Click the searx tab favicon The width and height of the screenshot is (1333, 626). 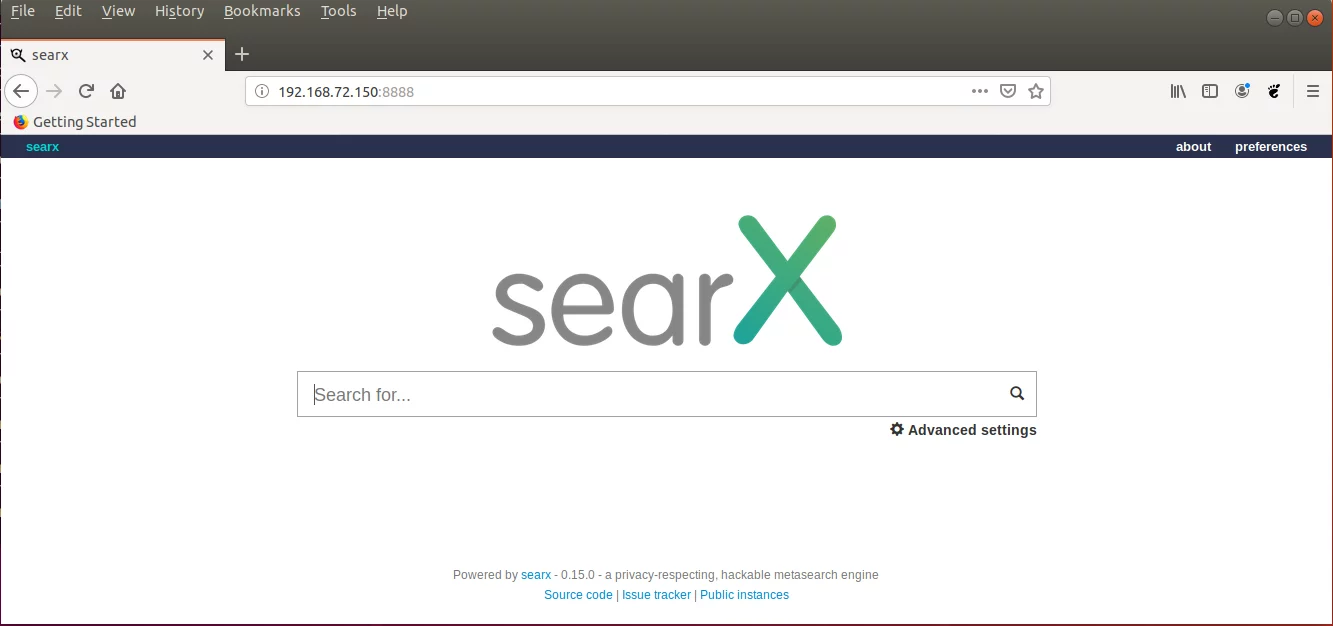[18, 55]
